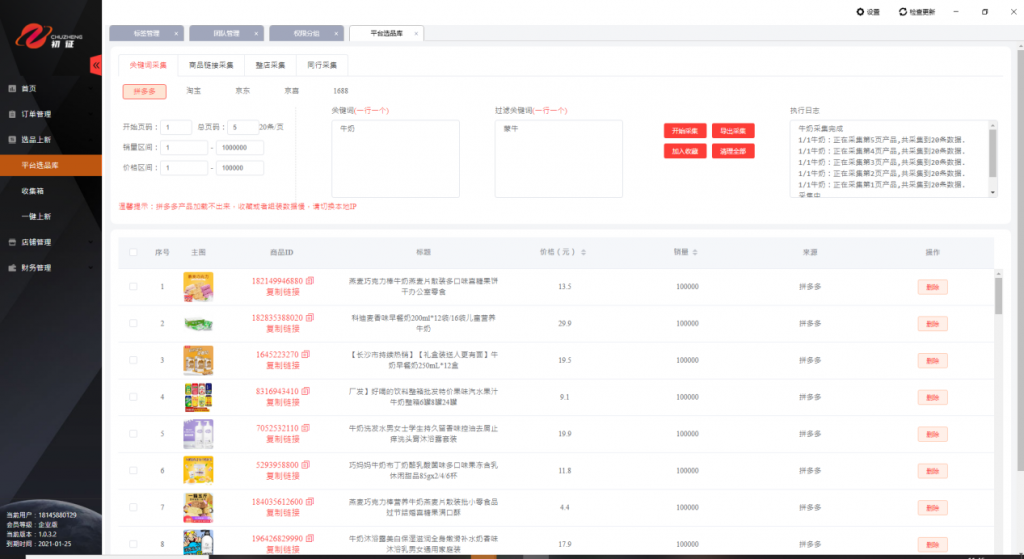This screenshot has height=559, width=1024.
Task: Click the 财务管理 finance icon
Action: 12,268
